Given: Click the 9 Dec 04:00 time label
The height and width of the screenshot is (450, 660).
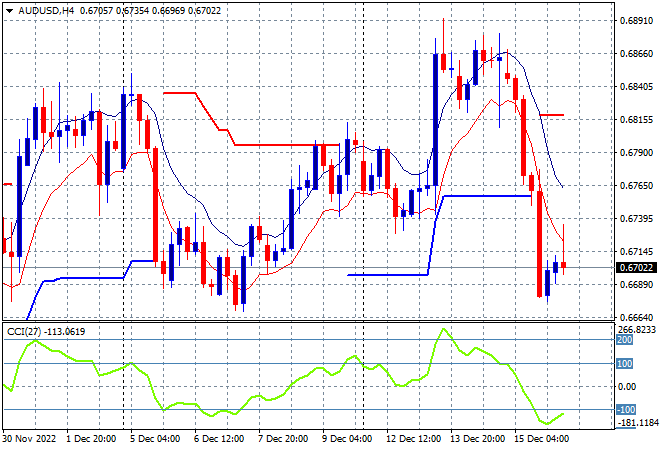Looking at the screenshot, I should click(x=347, y=438).
